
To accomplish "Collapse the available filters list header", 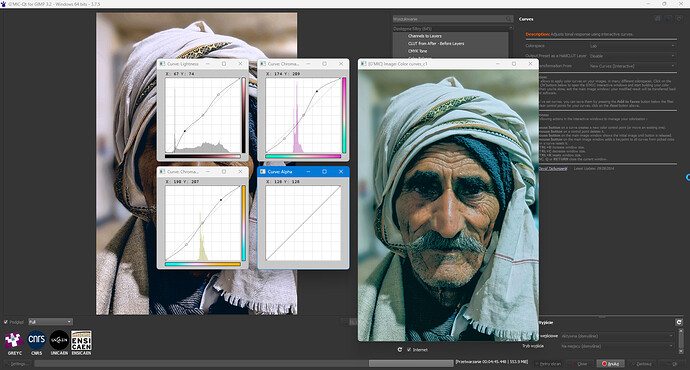I will (453, 29).
